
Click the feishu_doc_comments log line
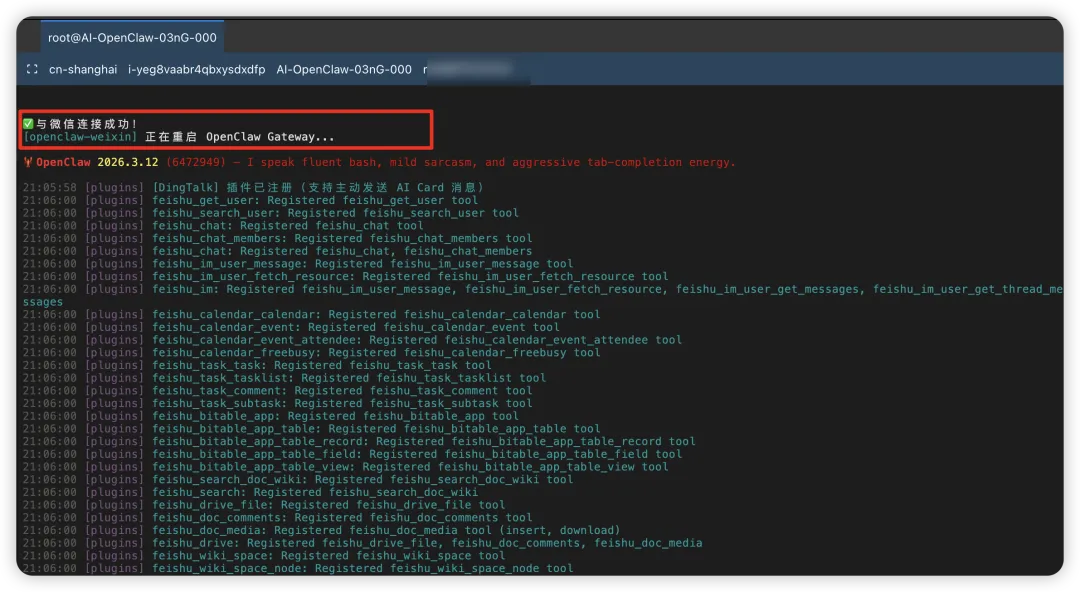[278, 518]
